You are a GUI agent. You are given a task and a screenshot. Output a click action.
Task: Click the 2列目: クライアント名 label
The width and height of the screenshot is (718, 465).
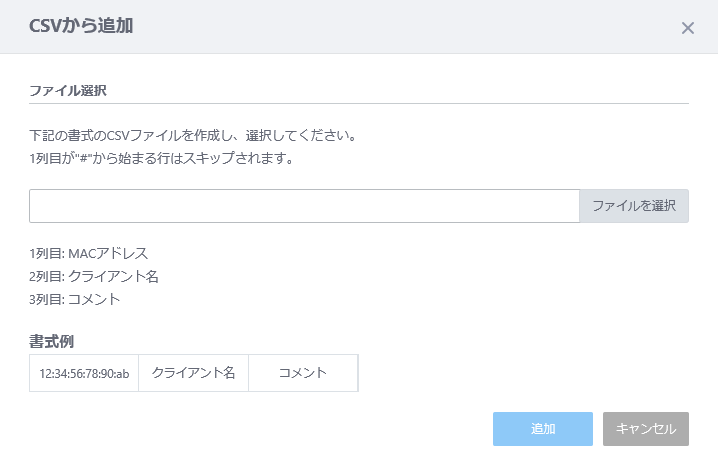click(x=94, y=276)
